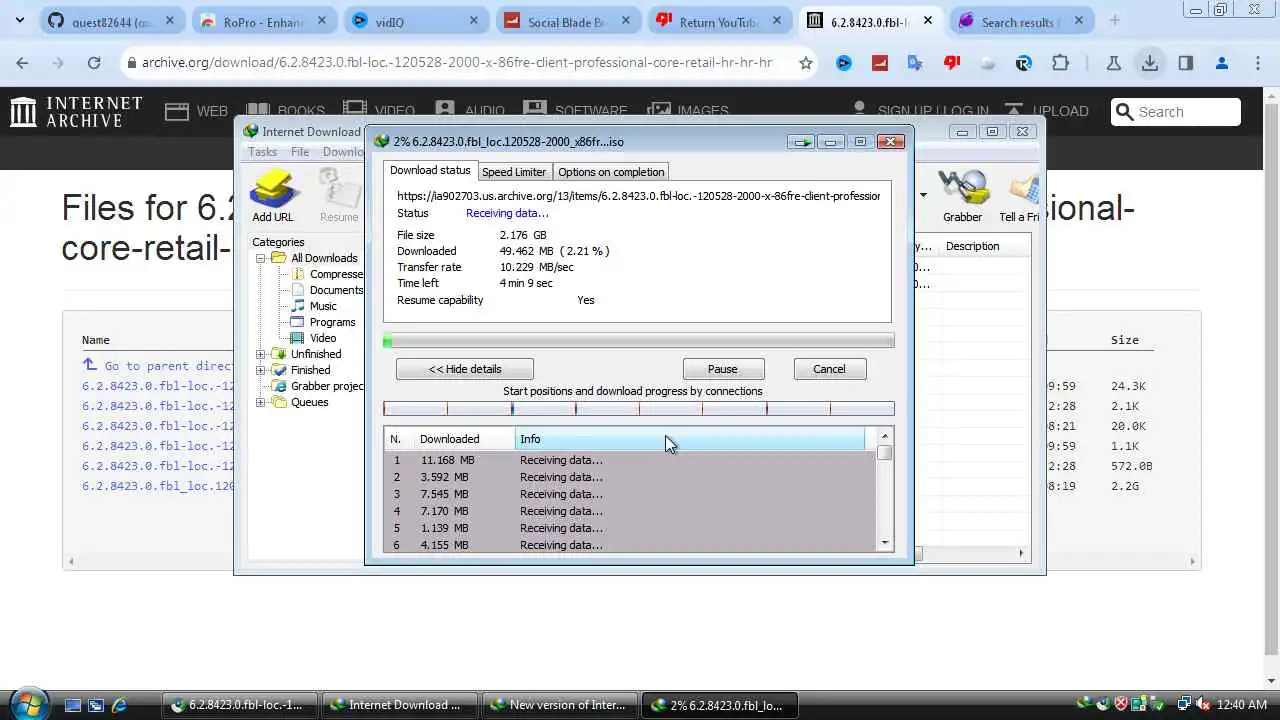Select connection row 1 with 11.168 MB
Image resolution: width=1280 pixels, height=720 pixels.
click(x=630, y=460)
